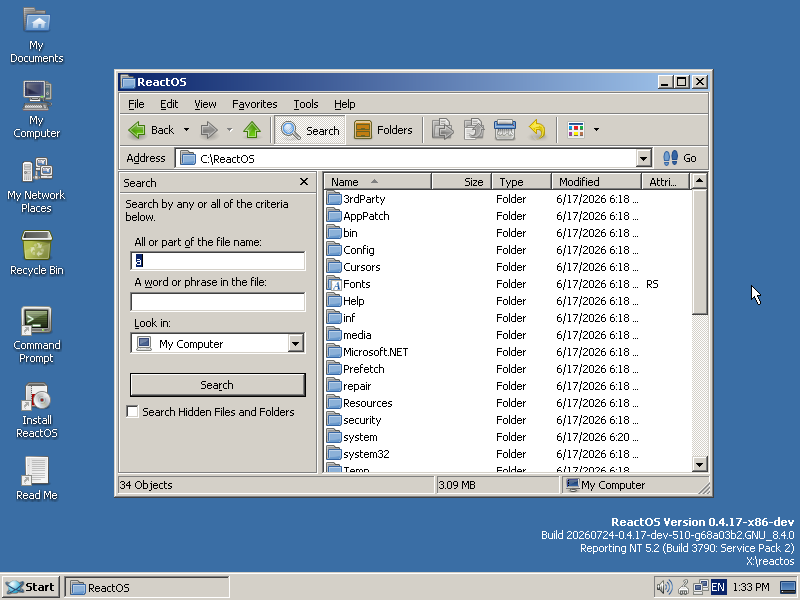This screenshot has height=600, width=800.
Task: Click the Undo toolbar icon
Action: pyautogui.click(x=537, y=130)
